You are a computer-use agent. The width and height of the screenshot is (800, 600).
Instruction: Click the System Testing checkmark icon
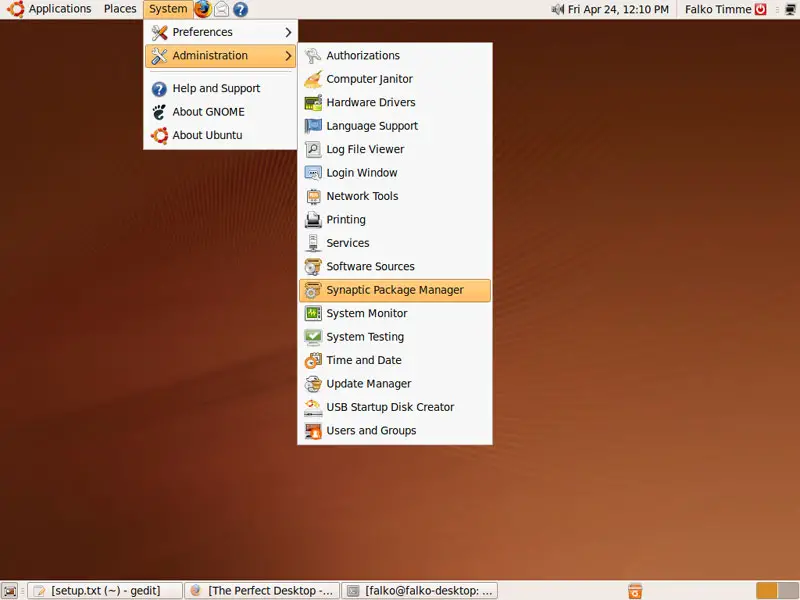313,337
